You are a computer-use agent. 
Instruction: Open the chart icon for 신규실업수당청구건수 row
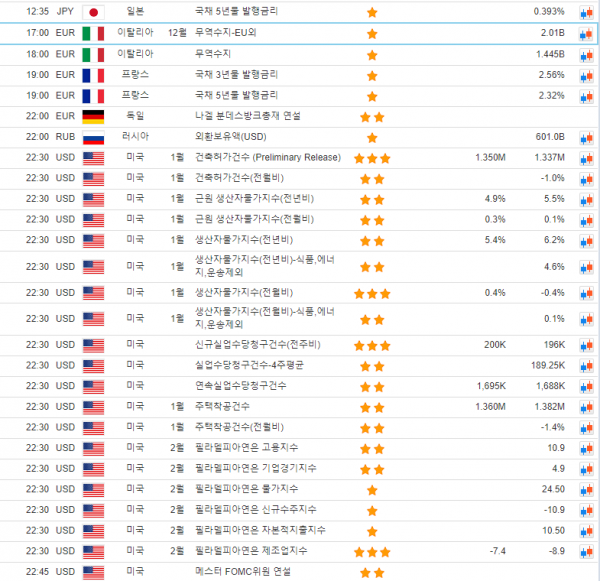tap(587, 345)
